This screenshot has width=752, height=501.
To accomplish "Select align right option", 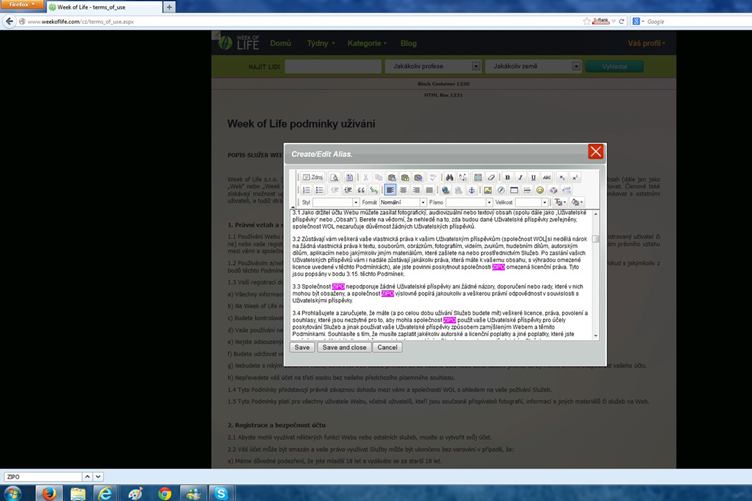I will tap(416, 190).
